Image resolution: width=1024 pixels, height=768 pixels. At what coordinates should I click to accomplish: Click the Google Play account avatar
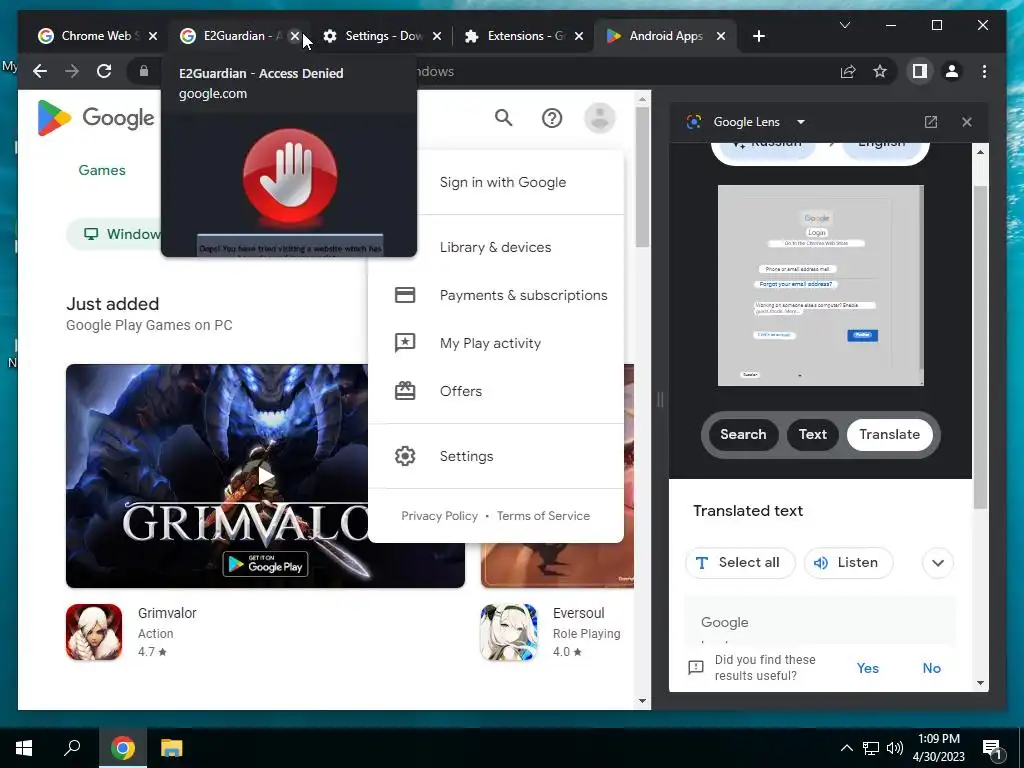coord(600,118)
